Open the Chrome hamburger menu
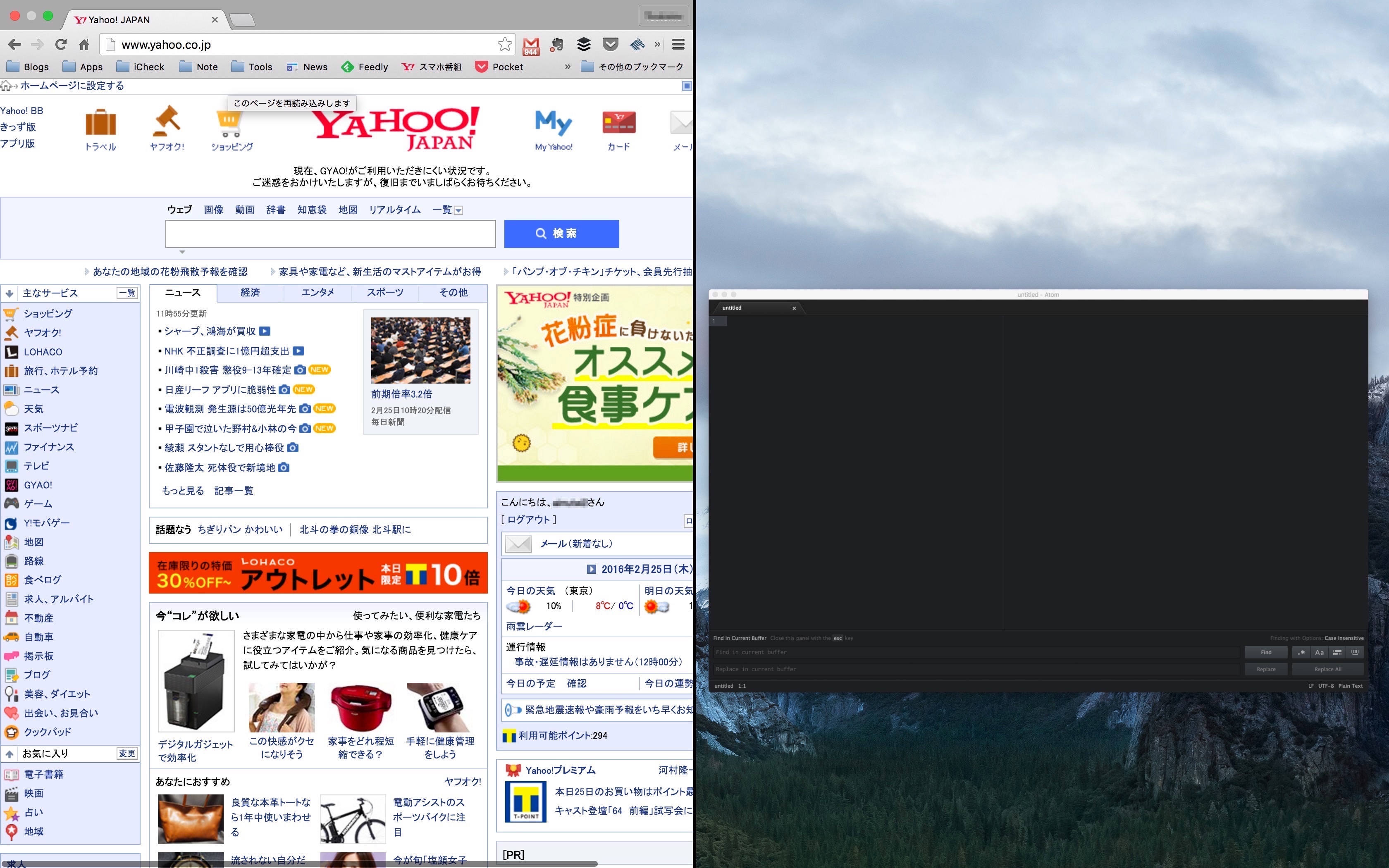1389x868 pixels. [x=678, y=44]
